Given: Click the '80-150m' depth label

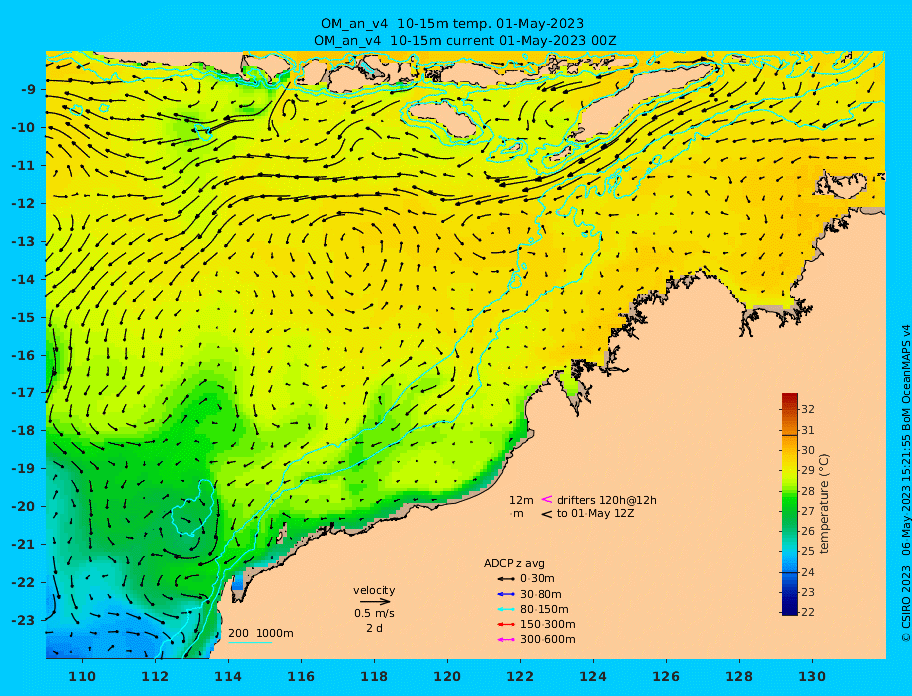Looking at the screenshot, I should point(544,609).
